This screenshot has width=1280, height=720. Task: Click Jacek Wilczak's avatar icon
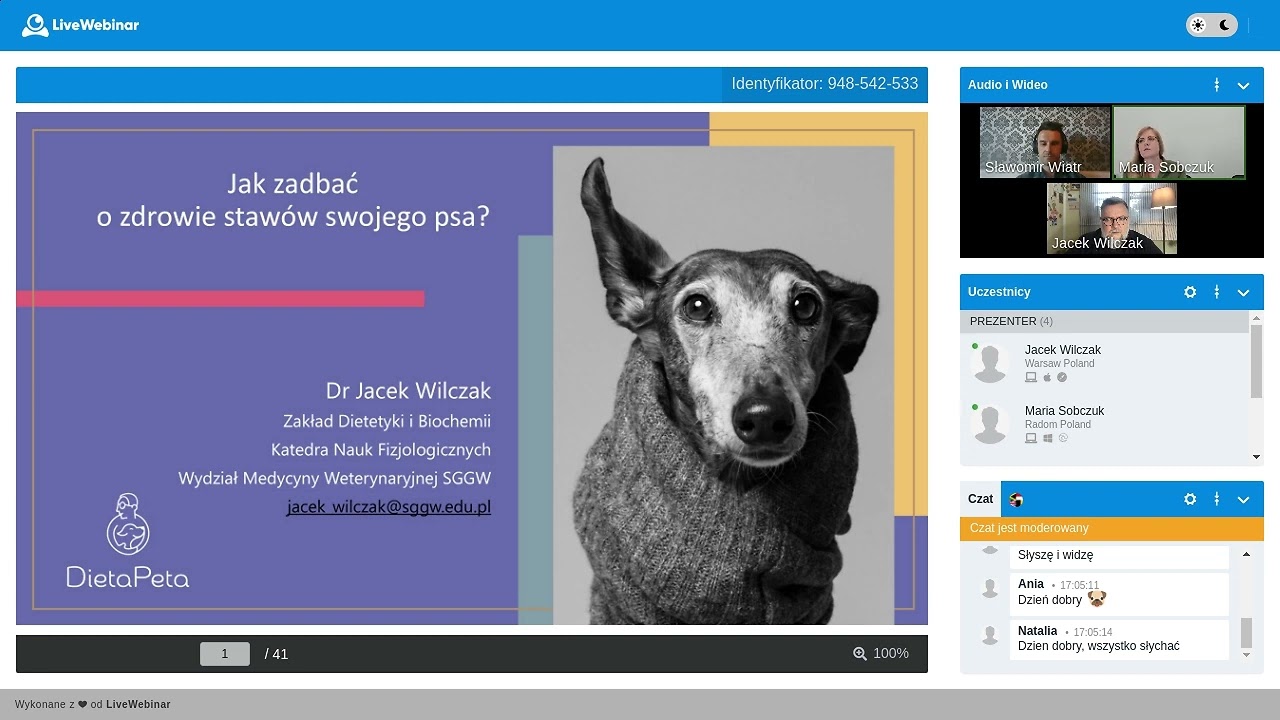[990, 364]
